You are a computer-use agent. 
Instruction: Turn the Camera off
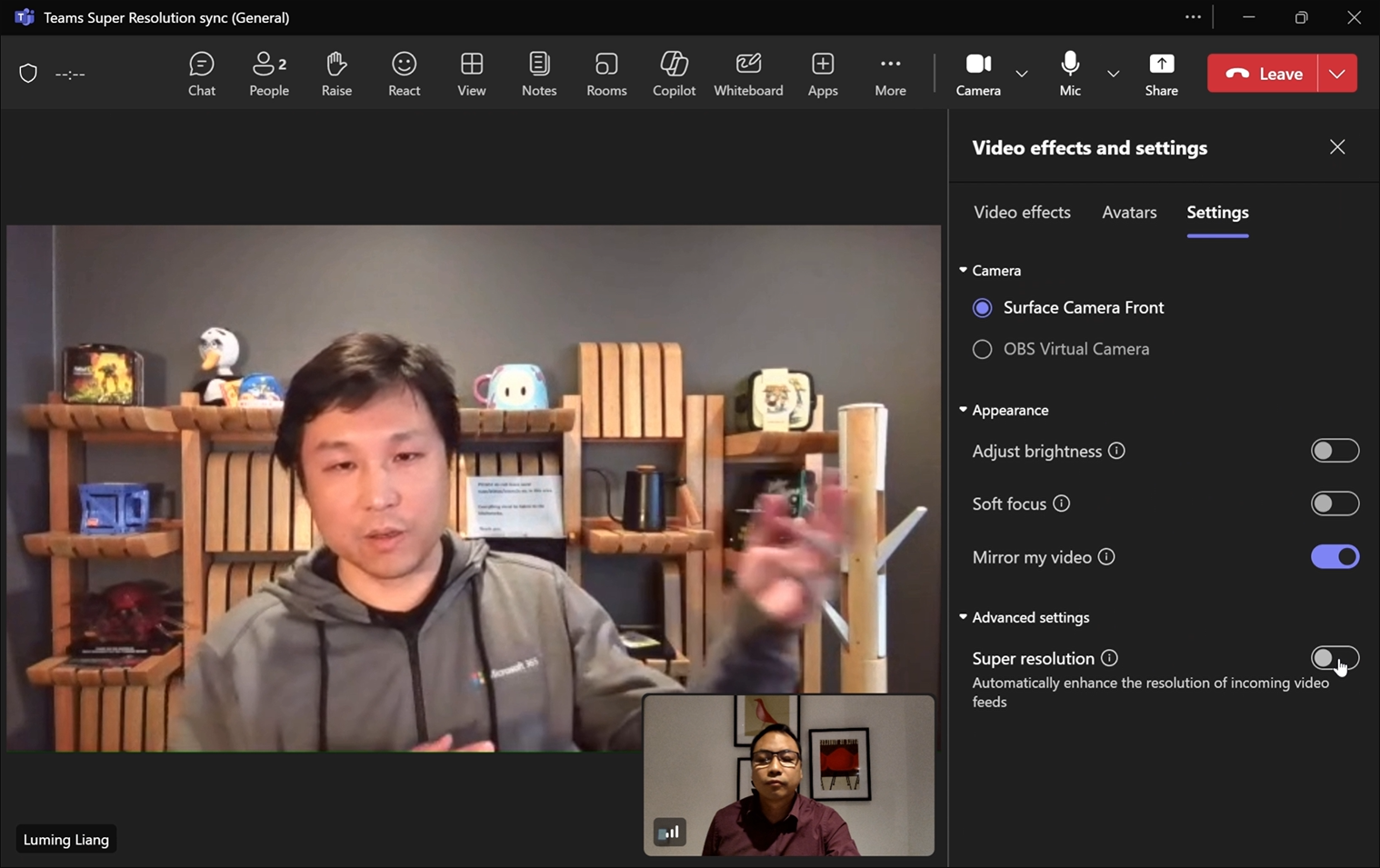pos(978,74)
